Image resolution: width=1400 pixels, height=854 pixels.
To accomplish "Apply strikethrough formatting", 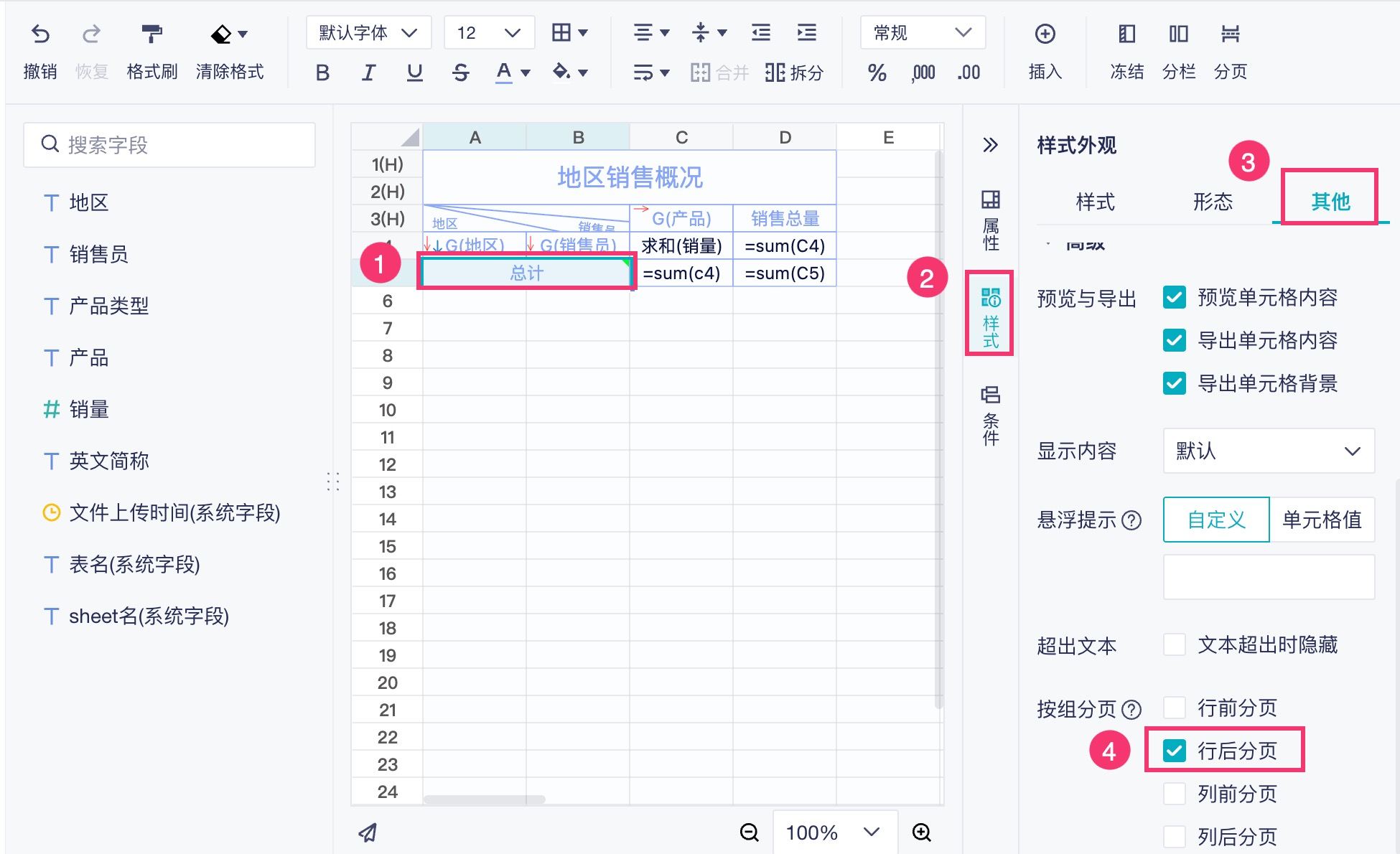I will [460, 72].
